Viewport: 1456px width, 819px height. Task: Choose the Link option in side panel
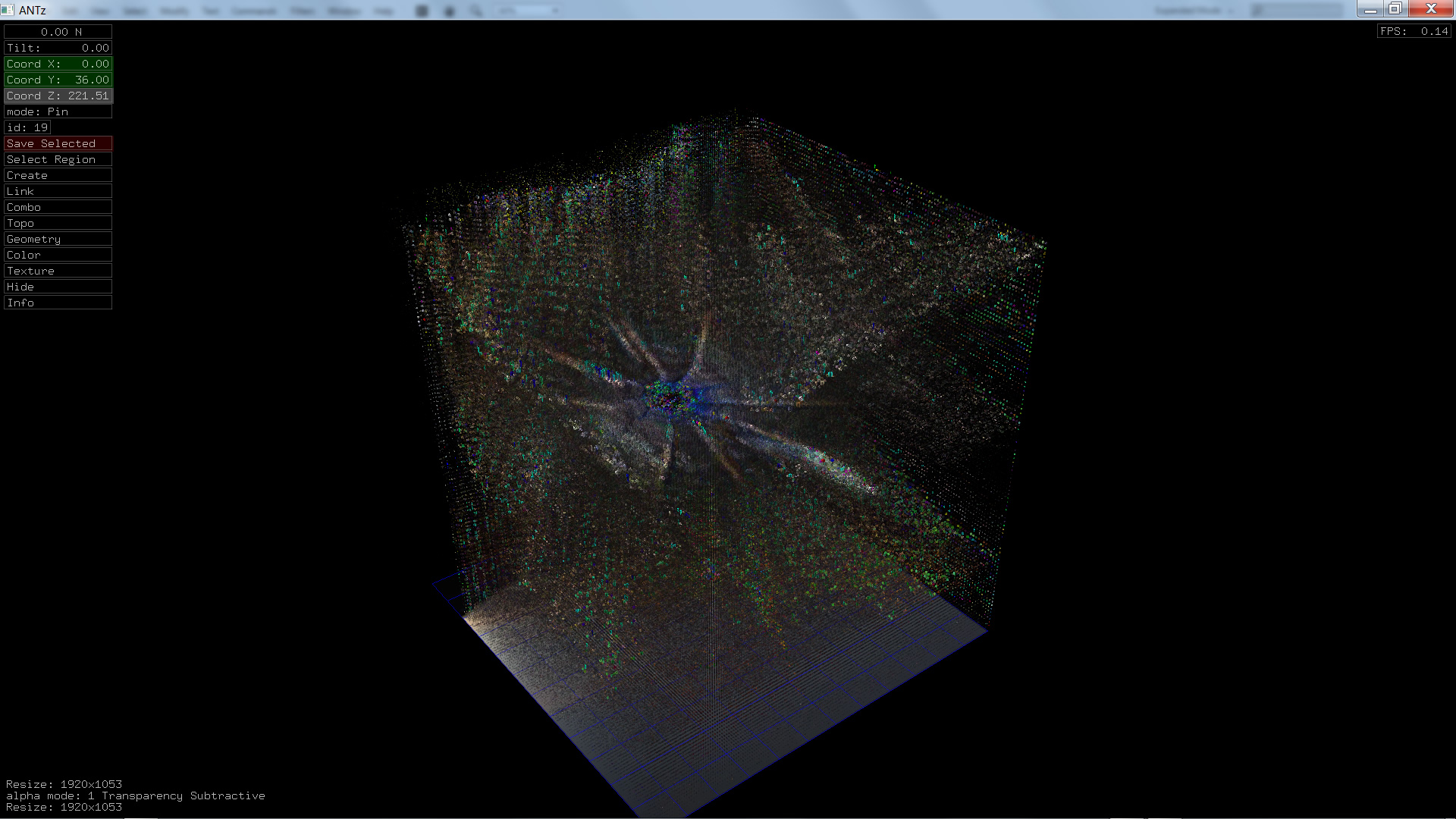tap(58, 191)
